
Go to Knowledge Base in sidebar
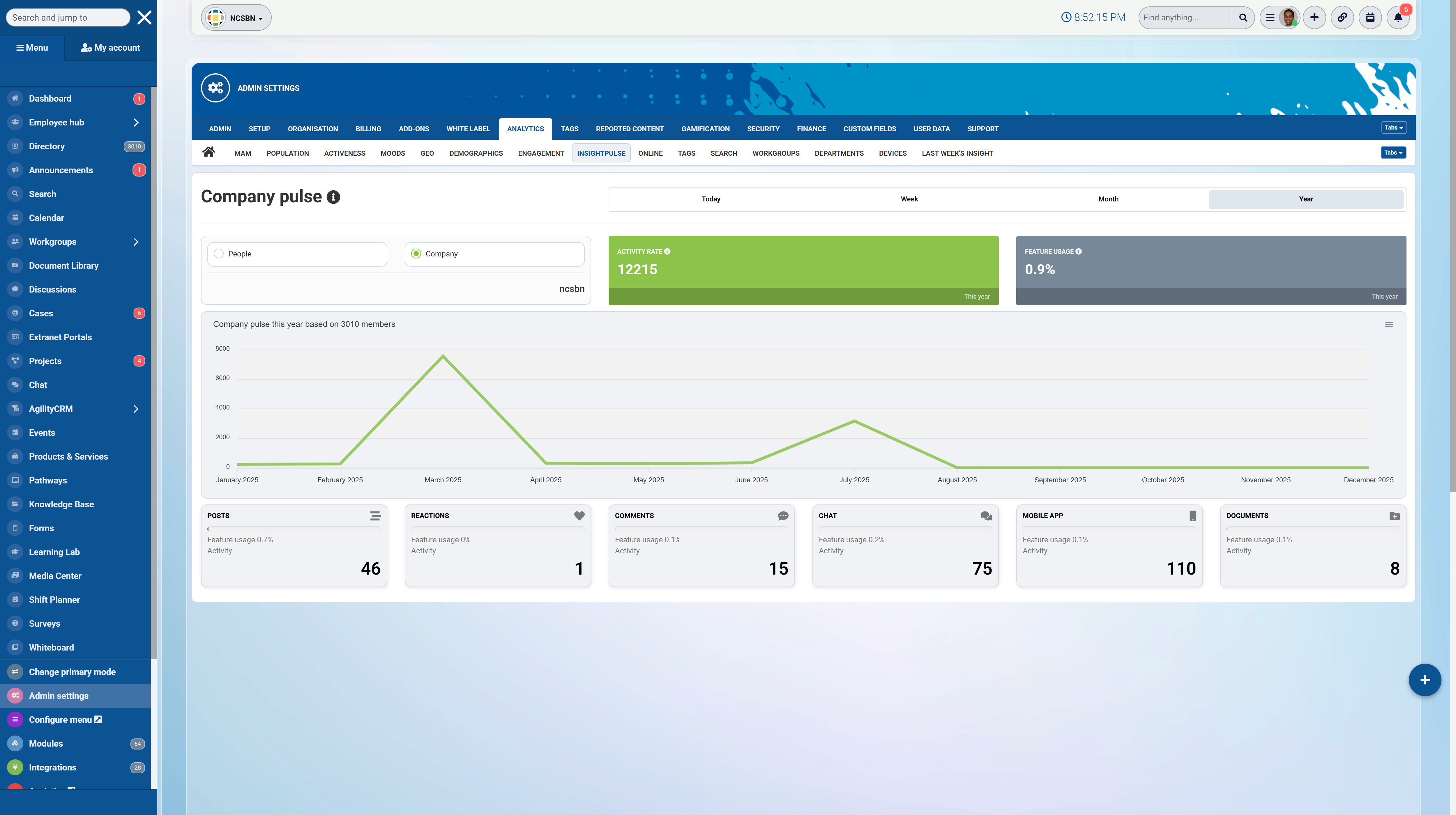coord(61,504)
